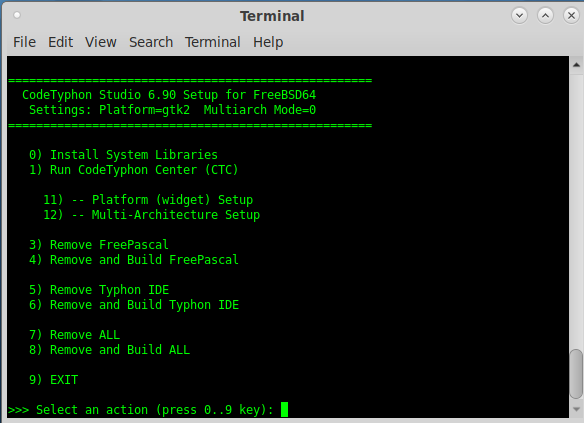
Task: Open the Terminal menu
Action: tap(213, 42)
